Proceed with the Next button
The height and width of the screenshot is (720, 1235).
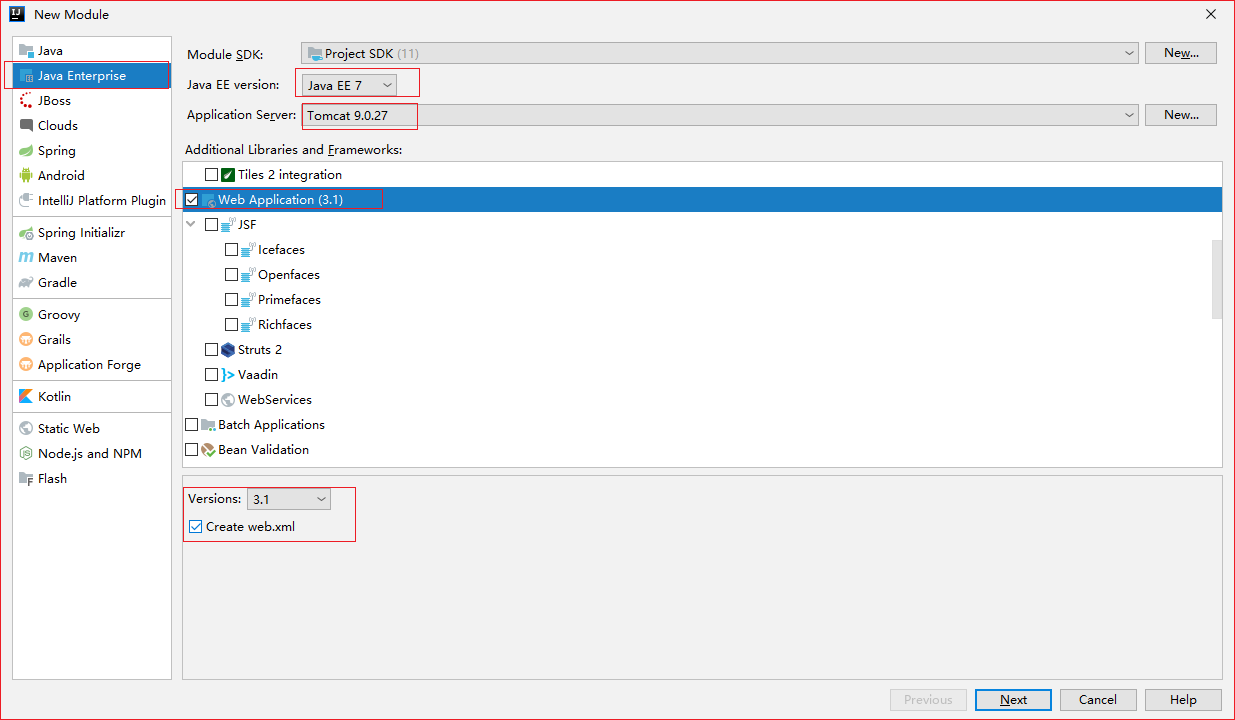coord(1013,700)
